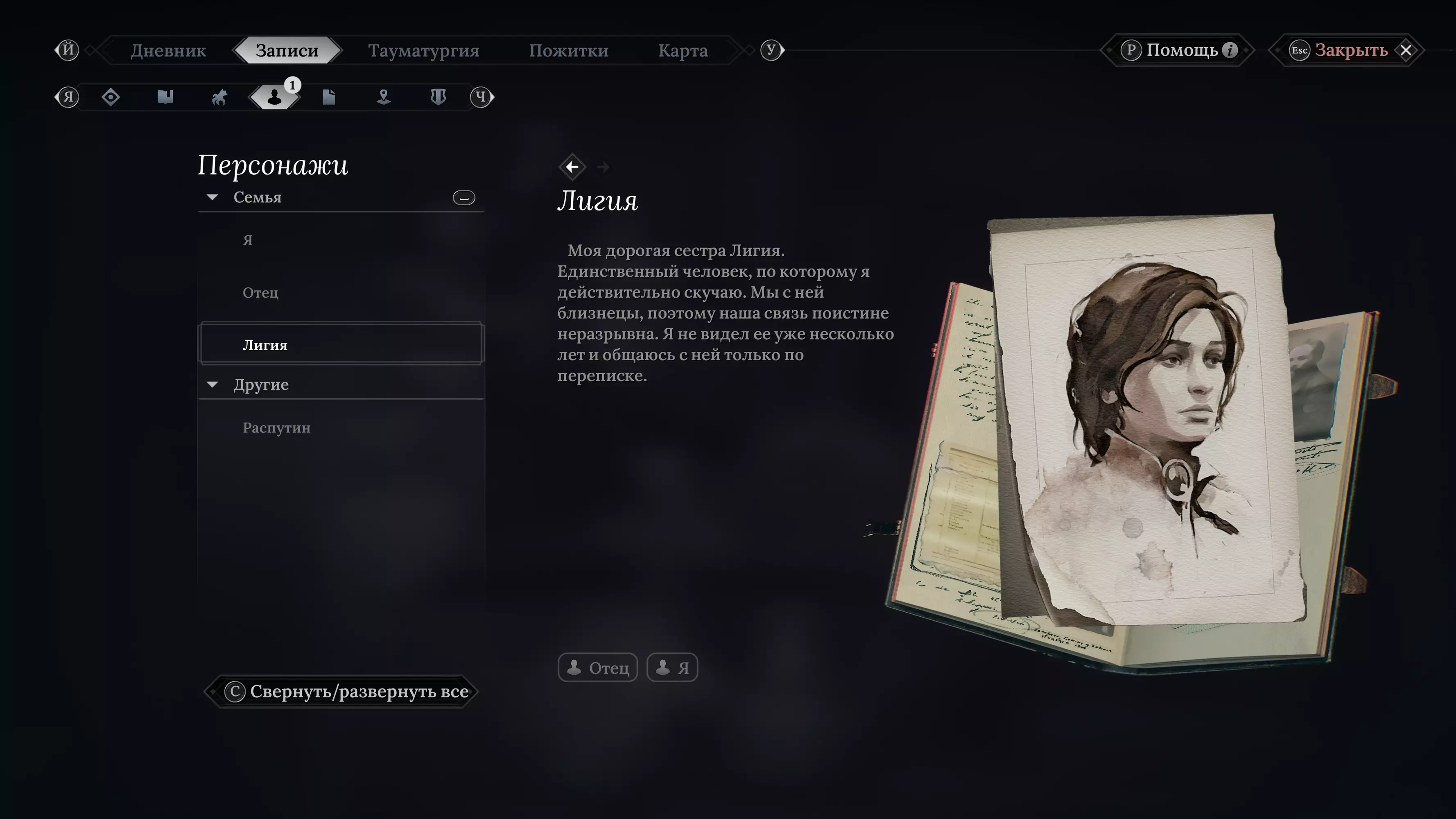Viewport: 1456px width, 819px height.
Task: Click the back arrow above Лигия title
Action: click(572, 167)
